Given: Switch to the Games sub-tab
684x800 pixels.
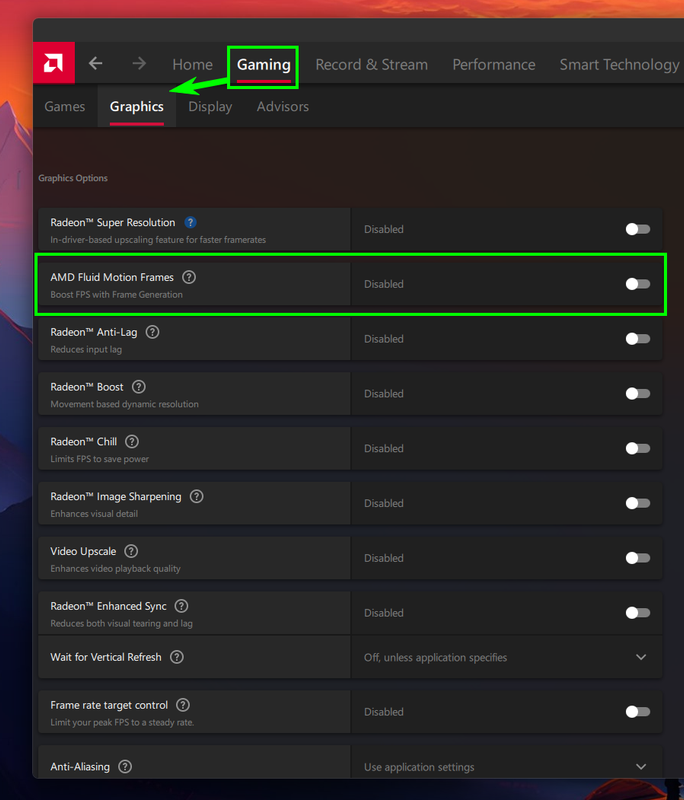Looking at the screenshot, I should [x=65, y=106].
